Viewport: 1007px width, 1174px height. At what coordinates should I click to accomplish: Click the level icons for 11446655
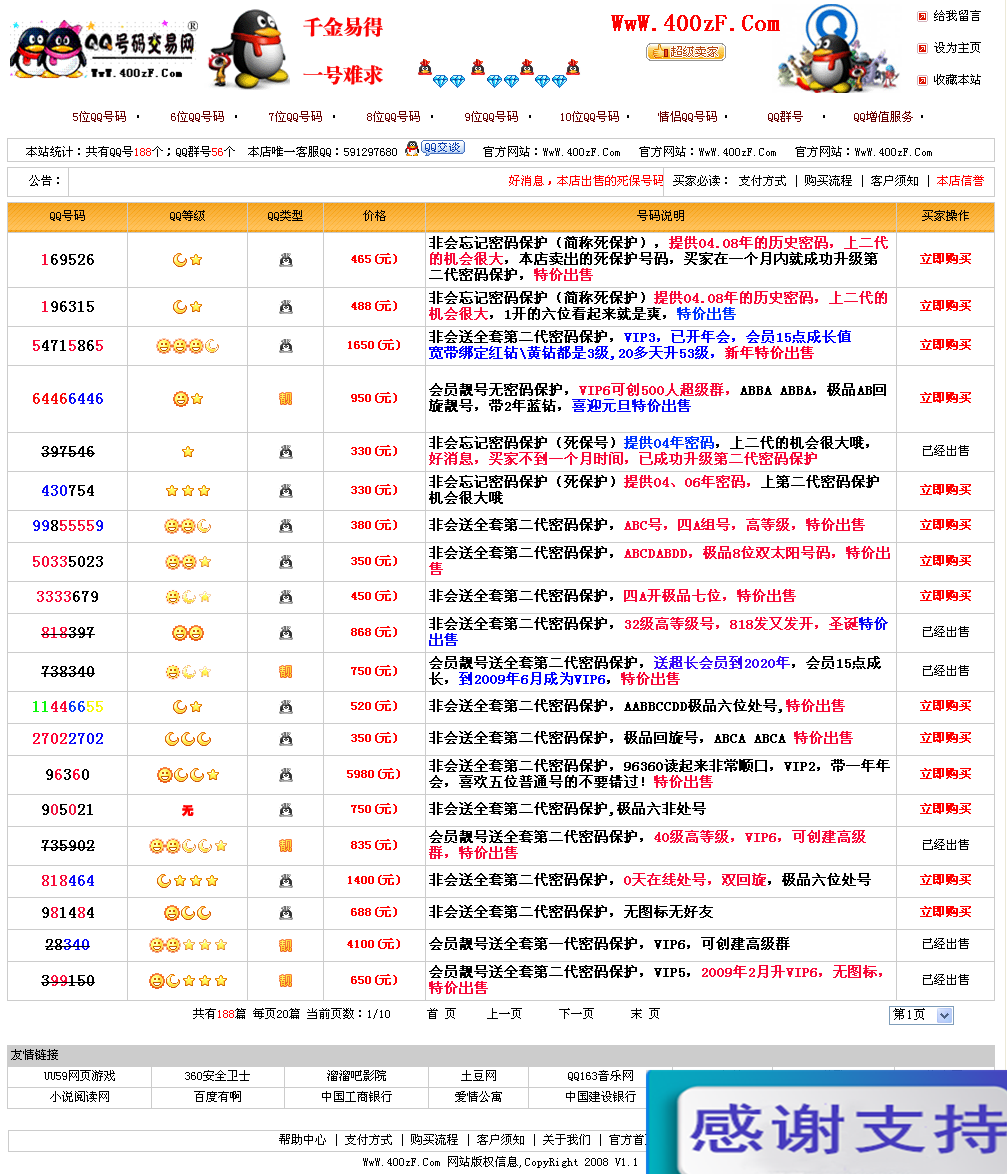[187, 707]
